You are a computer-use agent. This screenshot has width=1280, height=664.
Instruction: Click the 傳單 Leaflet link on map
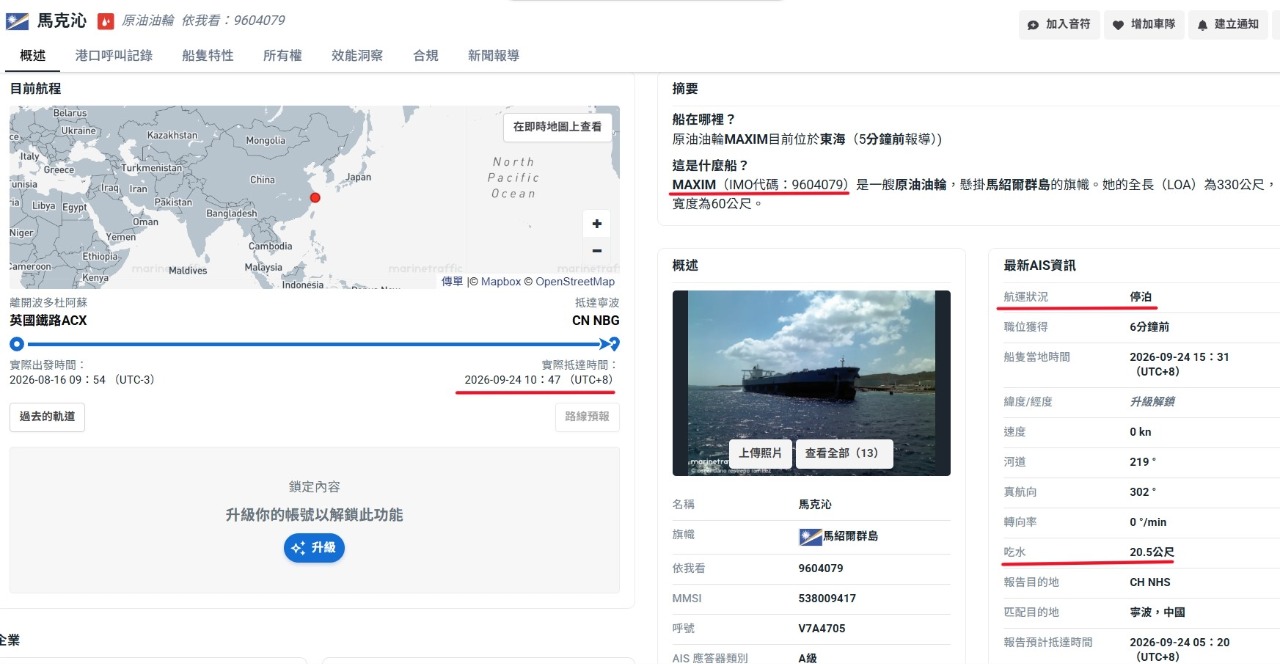[x=452, y=282]
